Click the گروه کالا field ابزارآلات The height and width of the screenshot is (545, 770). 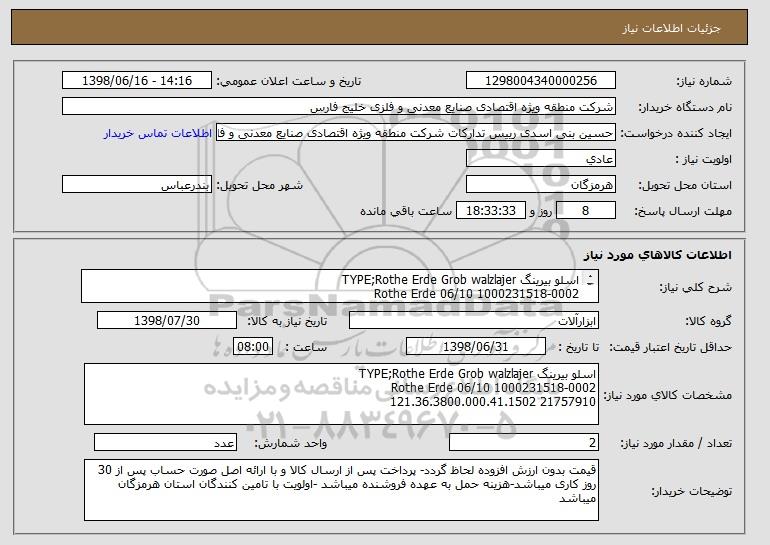click(474, 321)
